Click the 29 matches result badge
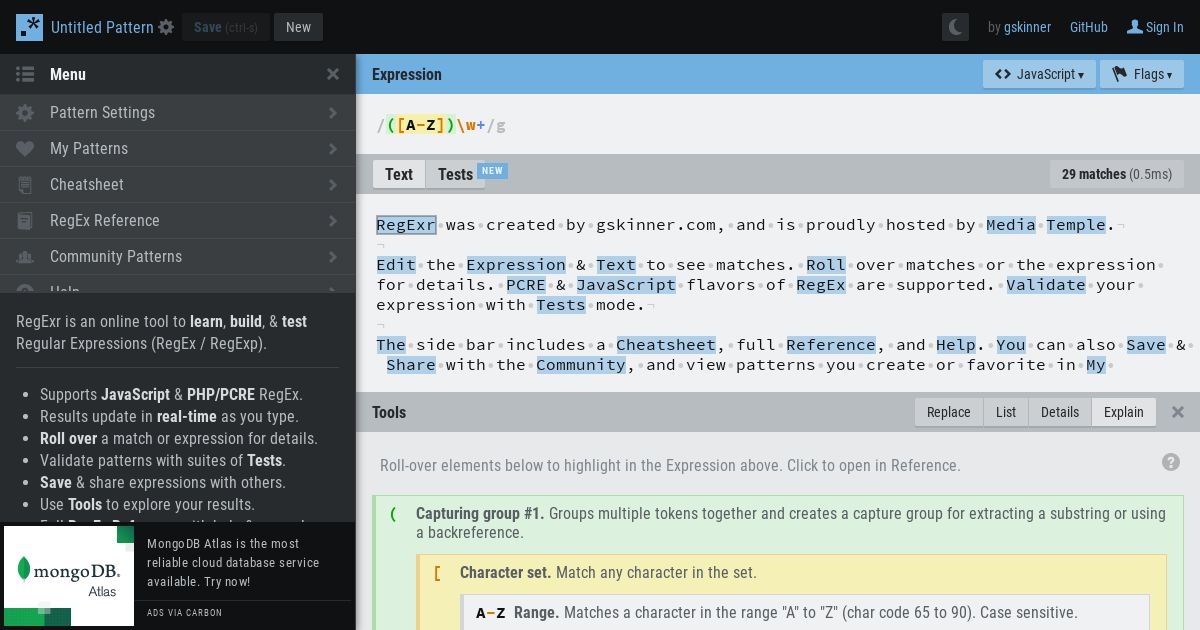This screenshot has width=1200, height=630. pos(1117,174)
